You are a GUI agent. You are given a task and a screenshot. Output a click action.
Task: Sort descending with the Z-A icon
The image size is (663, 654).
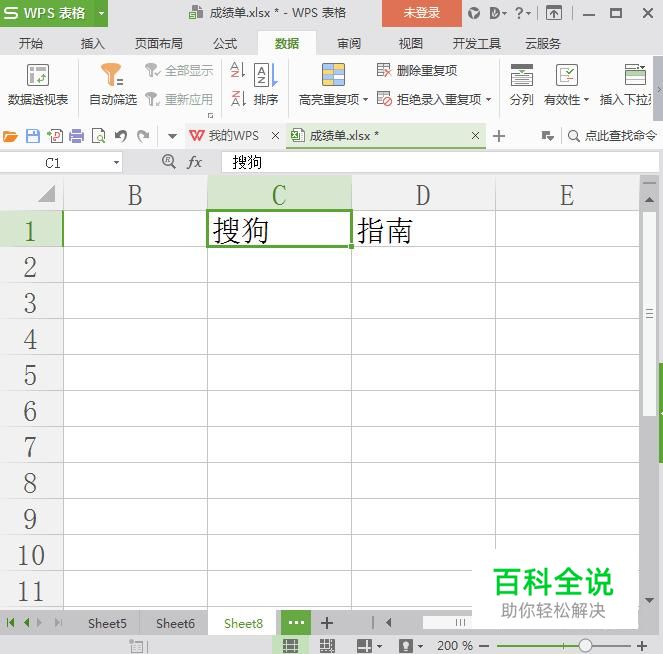click(238, 99)
